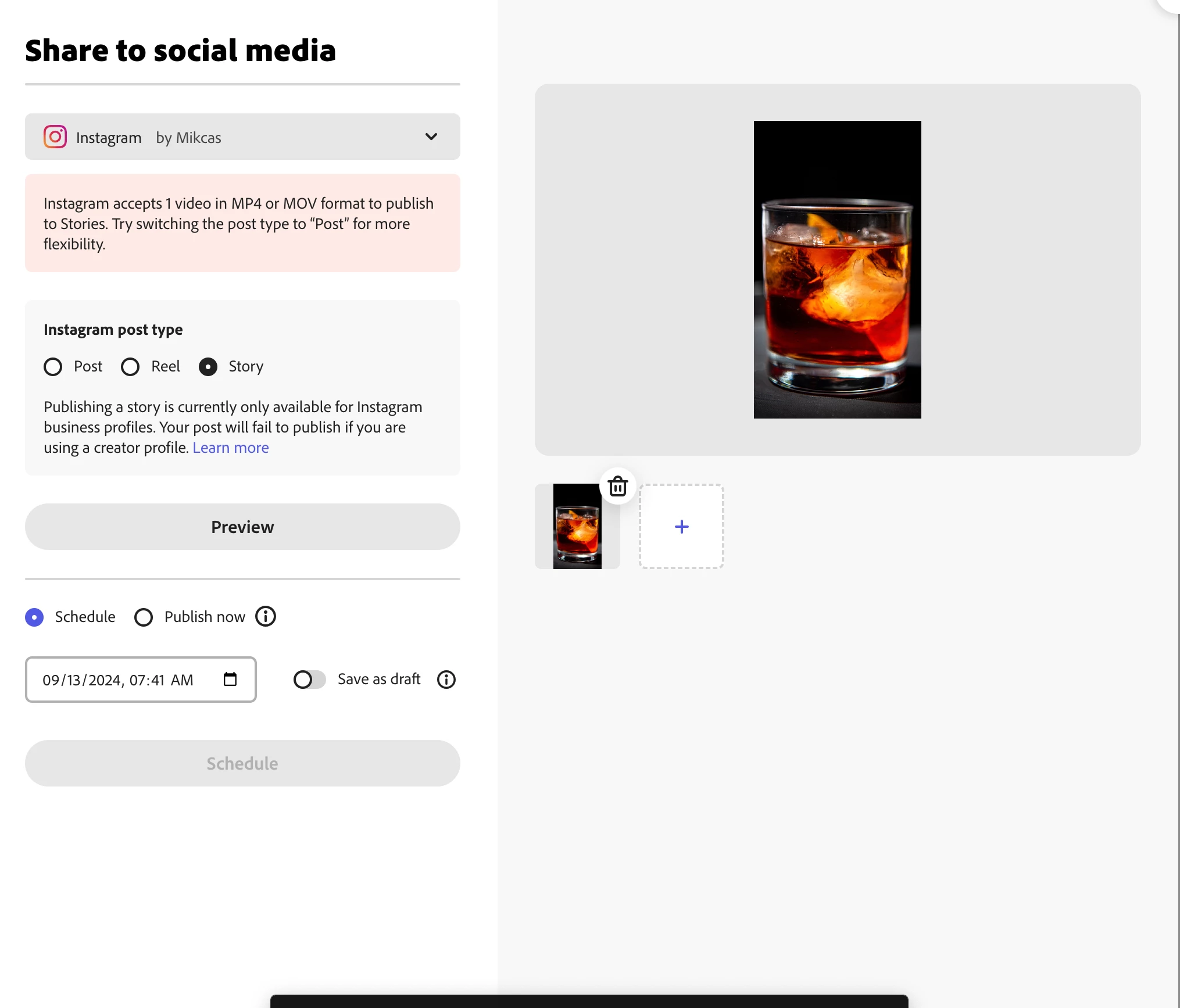Viewport: 1180px width, 1008px height.
Task: Show info tooltip next to Save as draft
Action: [446, 679]
